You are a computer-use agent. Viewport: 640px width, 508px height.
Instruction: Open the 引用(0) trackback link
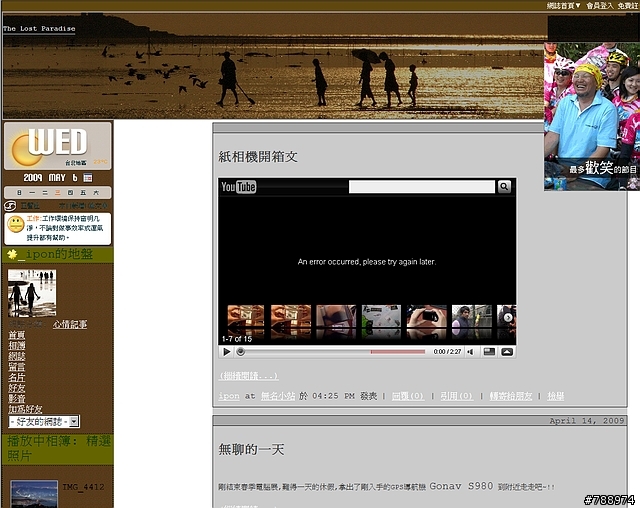point(456,396)
